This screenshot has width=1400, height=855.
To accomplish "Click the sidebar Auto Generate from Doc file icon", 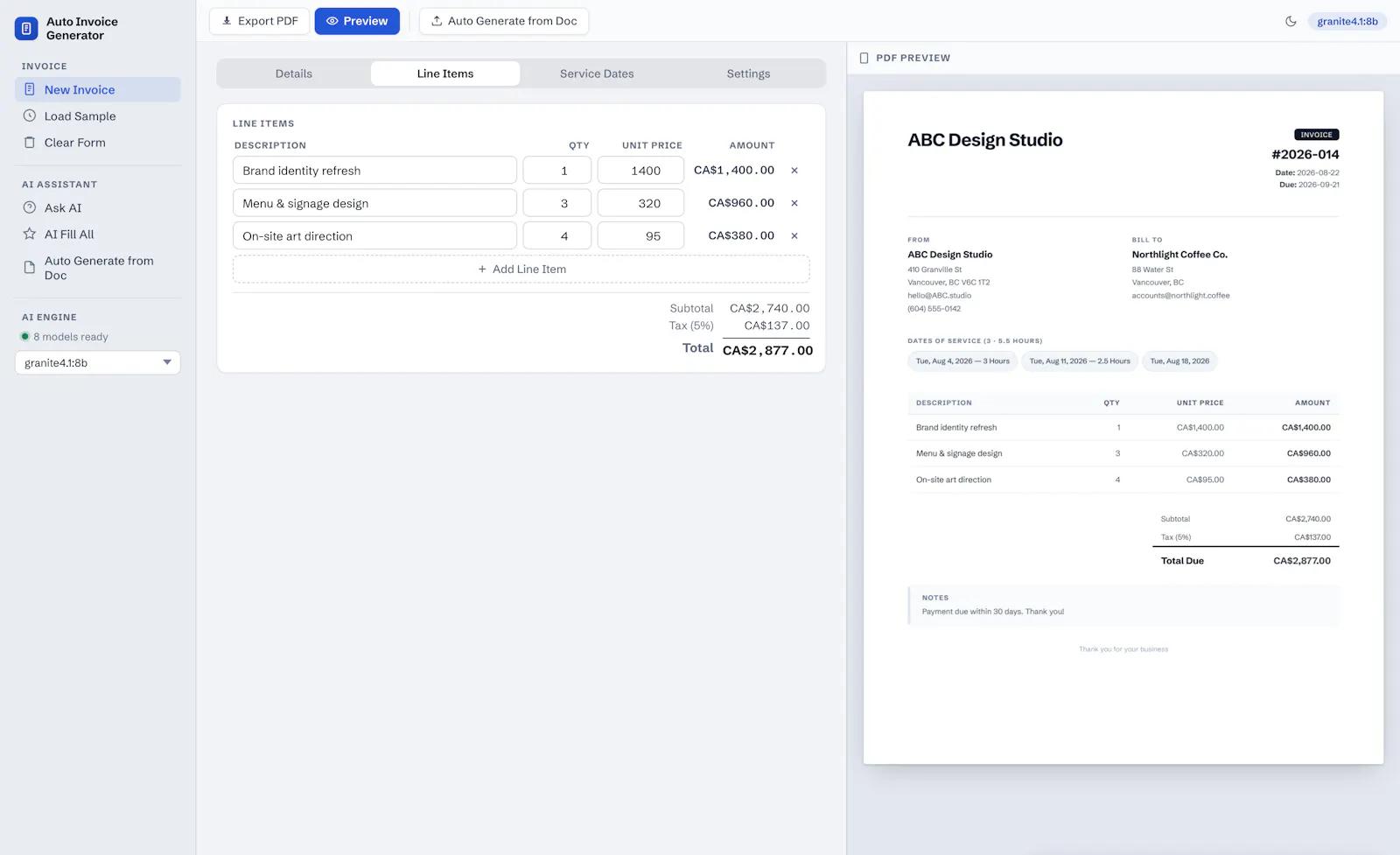I will (30, 268).
